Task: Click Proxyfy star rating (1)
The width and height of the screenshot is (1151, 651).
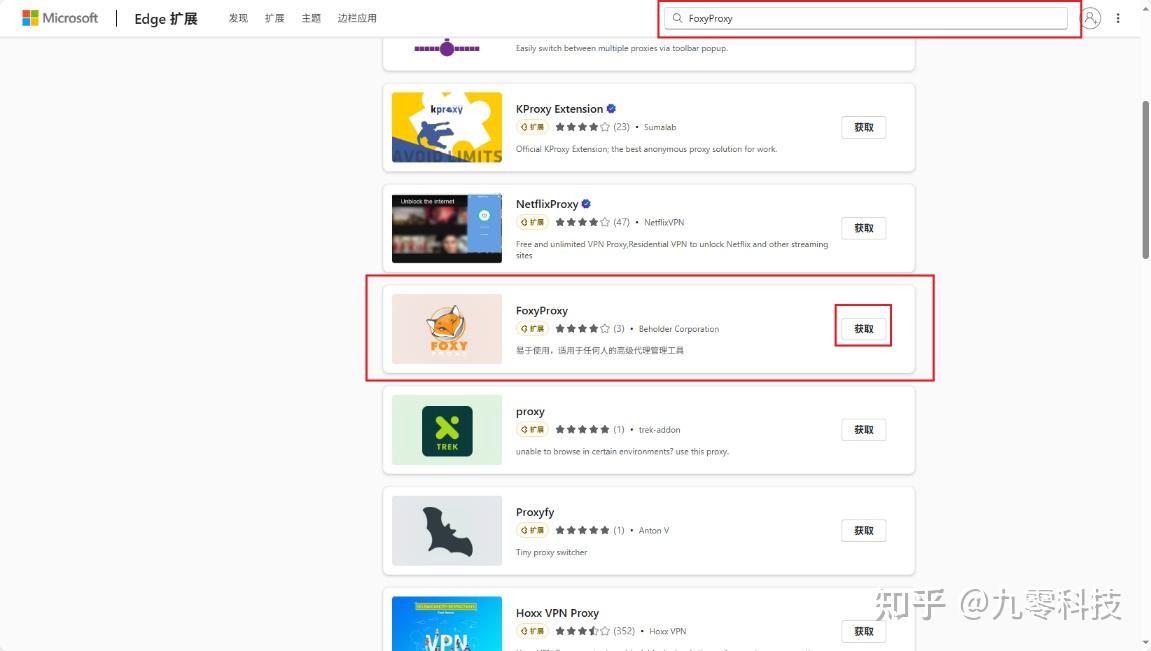Action: (589, 530)
